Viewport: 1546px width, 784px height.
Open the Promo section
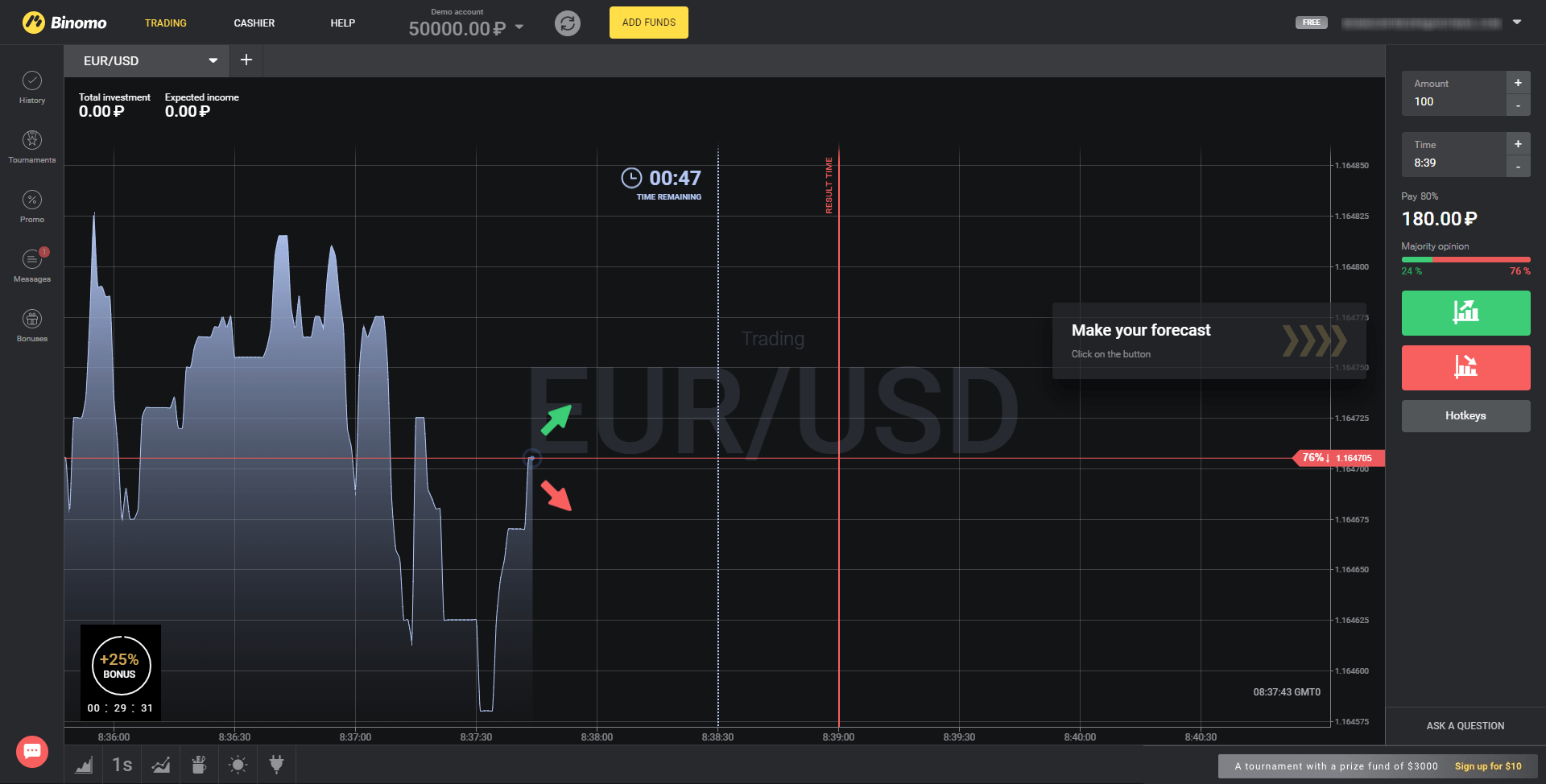[x=32, y=206]
